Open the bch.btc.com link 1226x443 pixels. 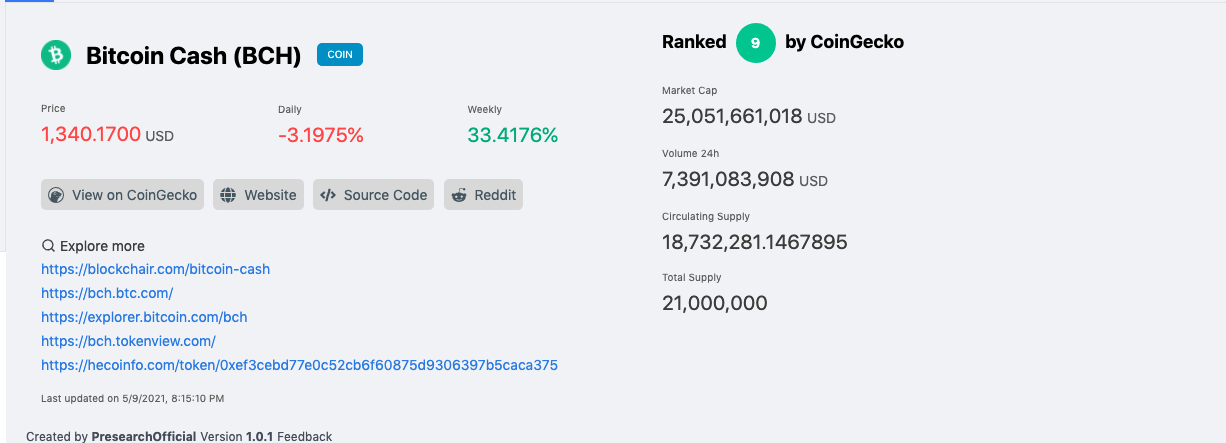pos(107,293)
